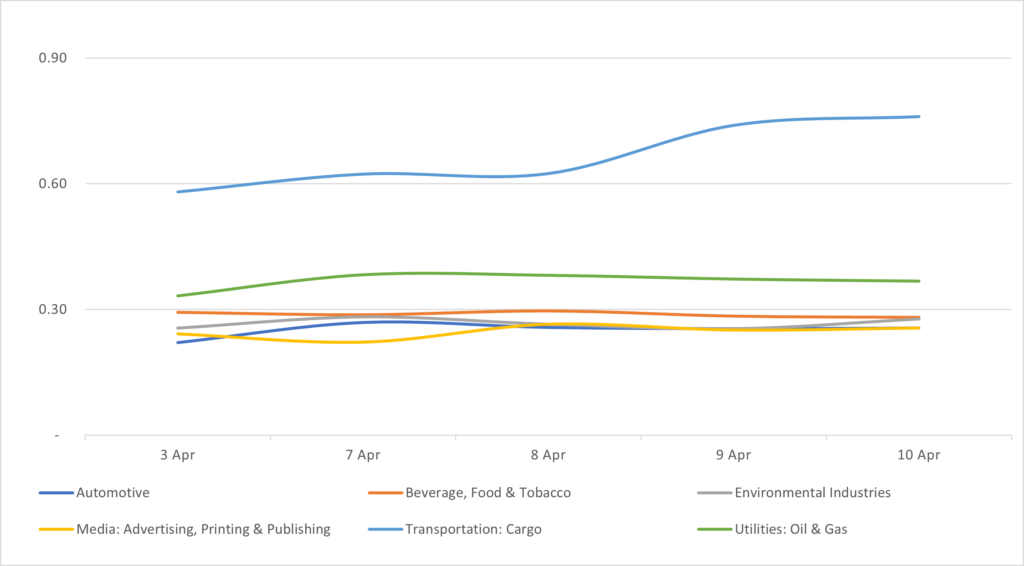The image size is (1024, 566).
Task: Click the Transportation: Cargo legend label
Action: pos(473,529)
